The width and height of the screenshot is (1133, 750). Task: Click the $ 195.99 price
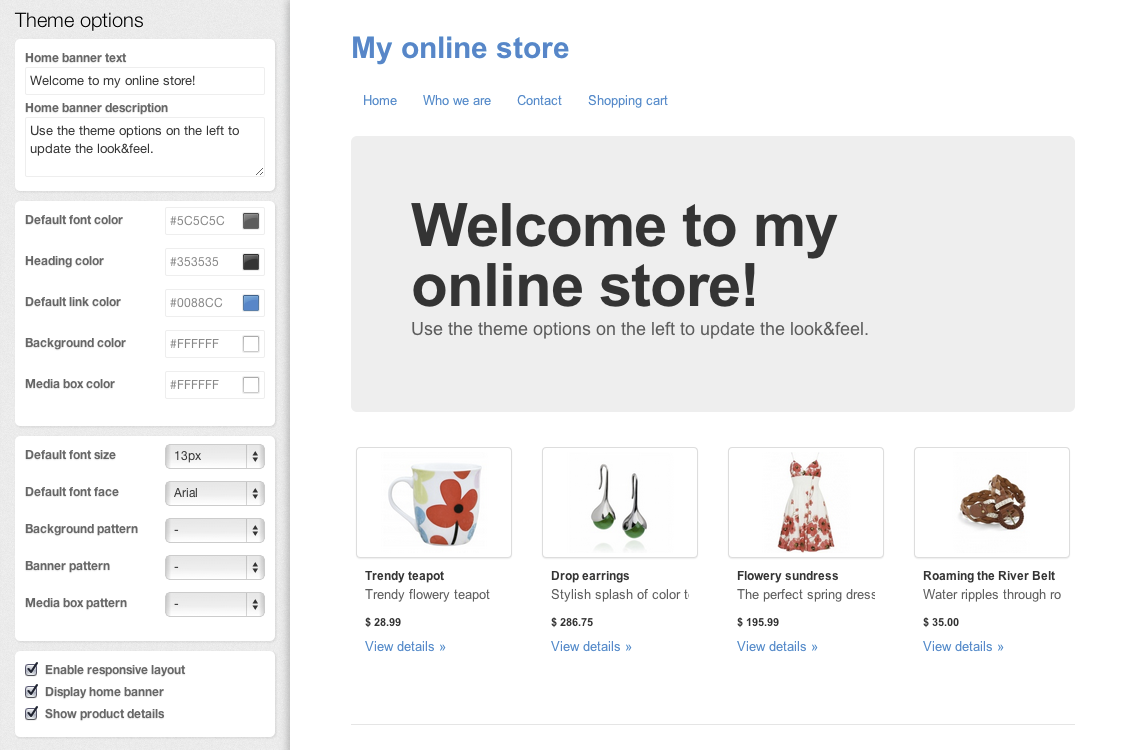click(x=758, y=622)
